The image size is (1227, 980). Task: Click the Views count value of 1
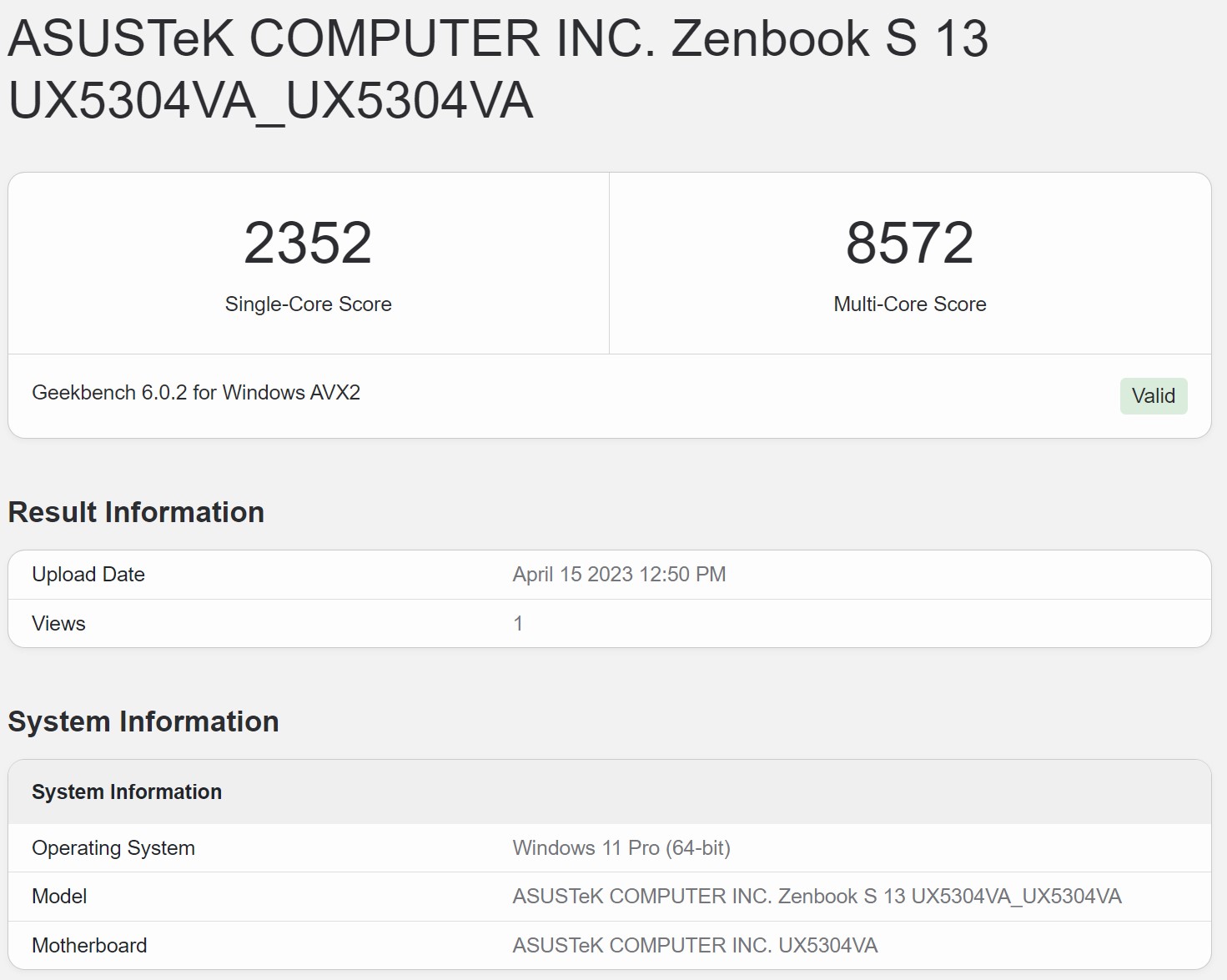point(518,624)
